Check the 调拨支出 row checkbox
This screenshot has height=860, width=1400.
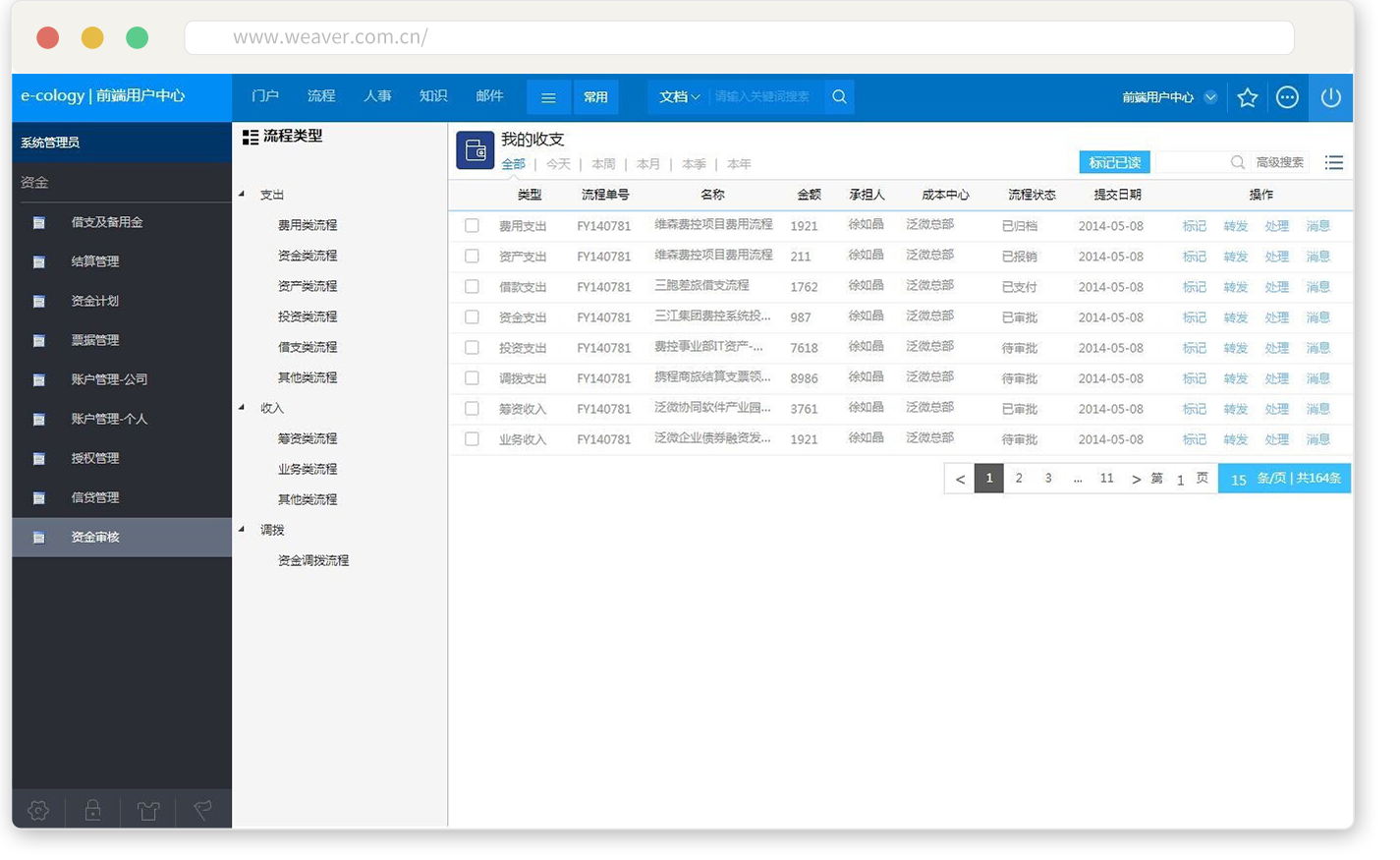472,377
